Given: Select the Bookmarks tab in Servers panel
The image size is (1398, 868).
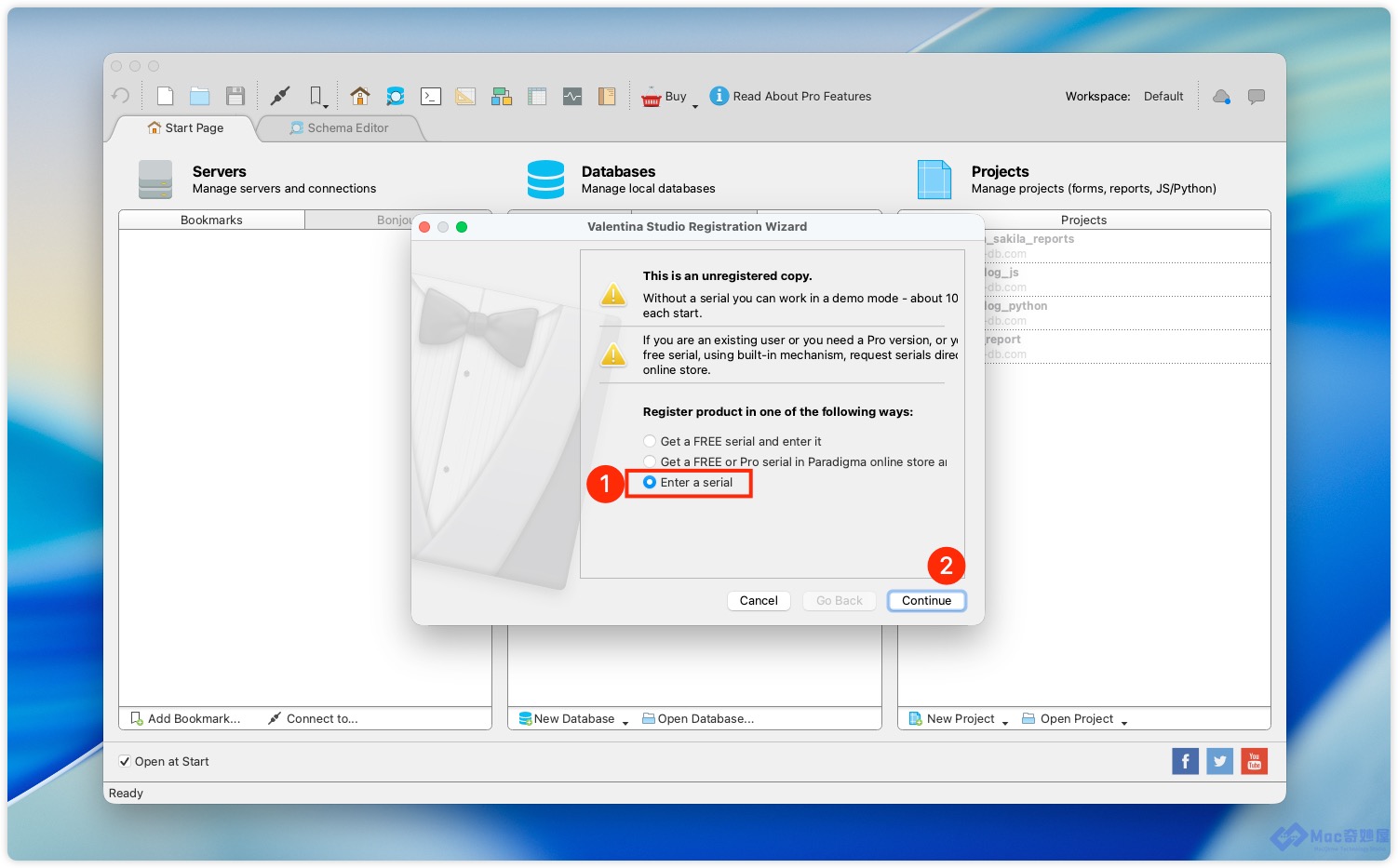Looking at the screenshot, I should [x=211, y=220].
